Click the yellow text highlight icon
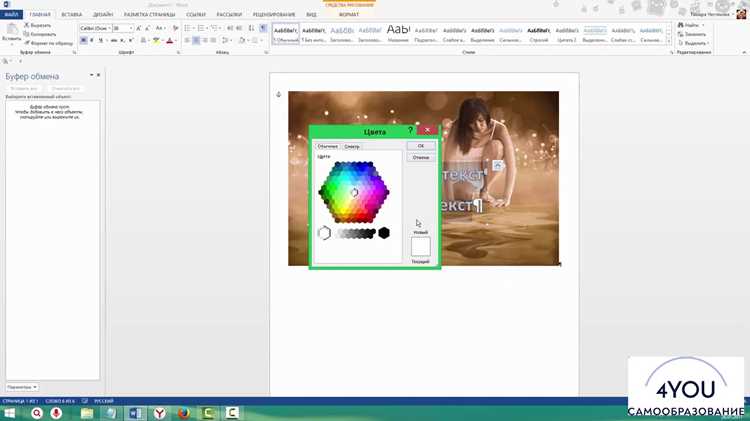Viewport: 750px width, 421px height. pyautogui.click(x=156, y=41)
